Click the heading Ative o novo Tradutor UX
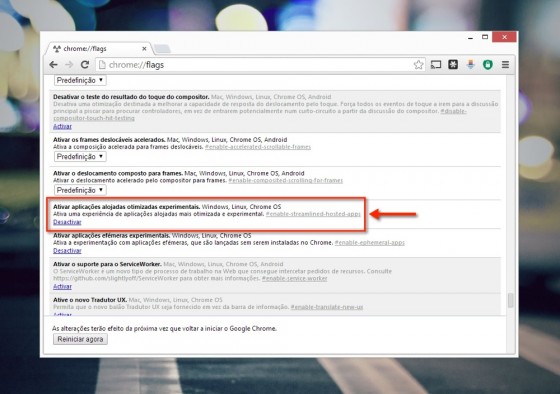The image size is (560, 394). [90, 300]
